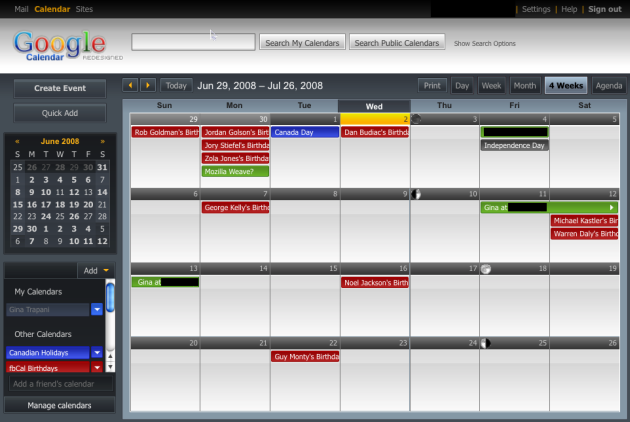Select date 26 in mini calendar's June rows
The height and width of the screenshot is (422, 630).
(74, 216)
